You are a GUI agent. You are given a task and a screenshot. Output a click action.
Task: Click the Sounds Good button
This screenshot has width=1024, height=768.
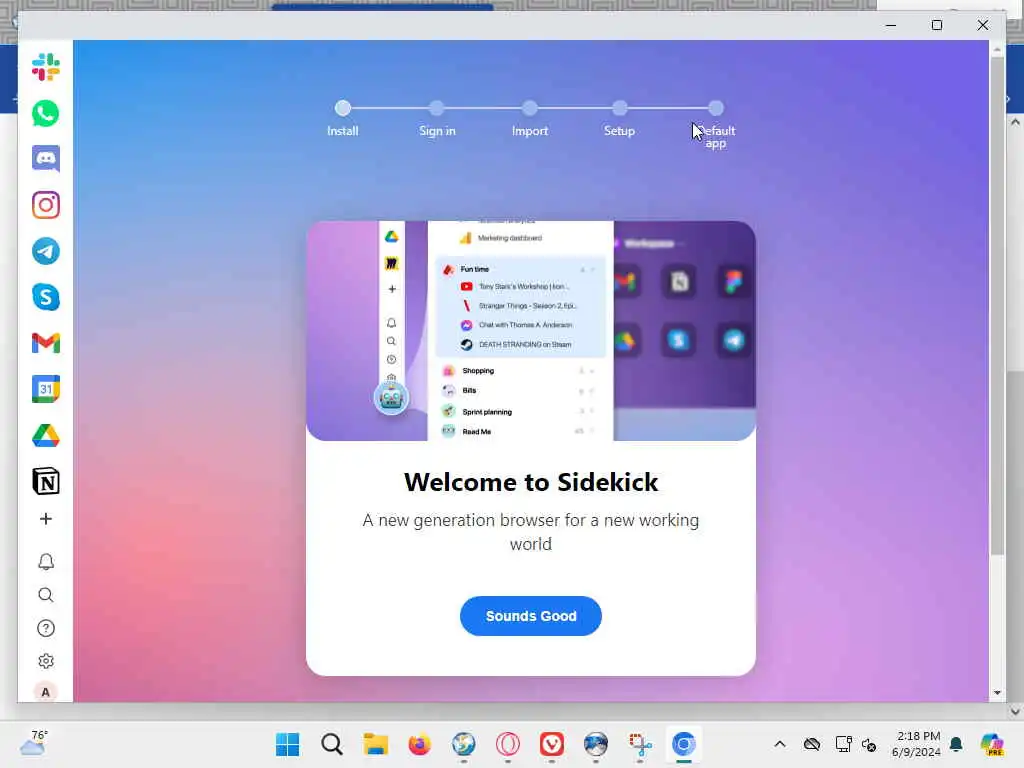coord(531,616)
